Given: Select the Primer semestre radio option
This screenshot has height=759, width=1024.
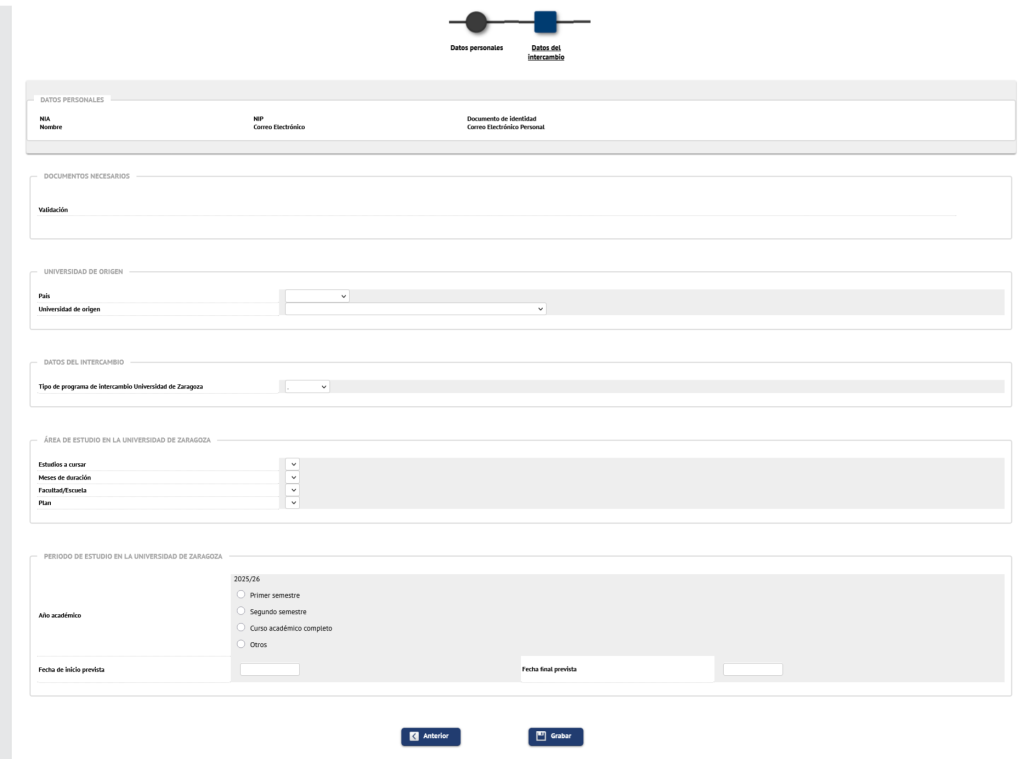Looking at the screenshot, I should [240, 595].
